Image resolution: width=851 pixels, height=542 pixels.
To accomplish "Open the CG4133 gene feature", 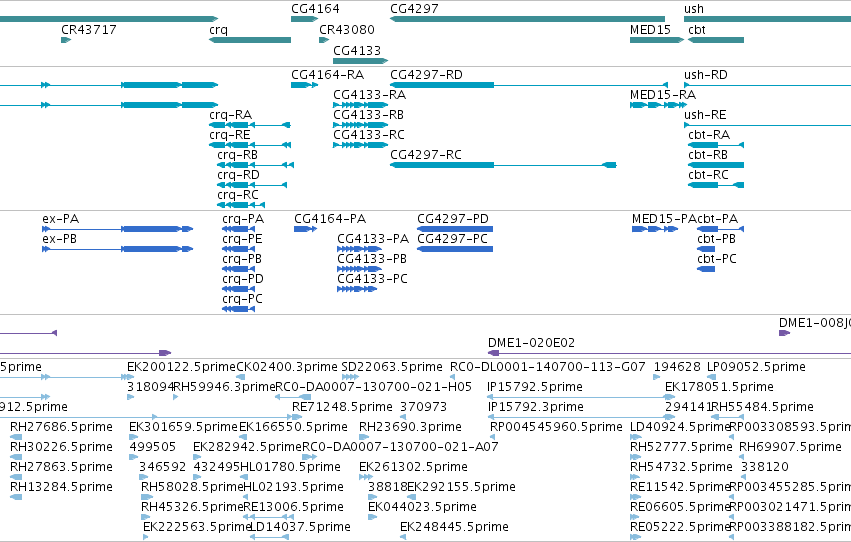I will (x=360, y=61).
